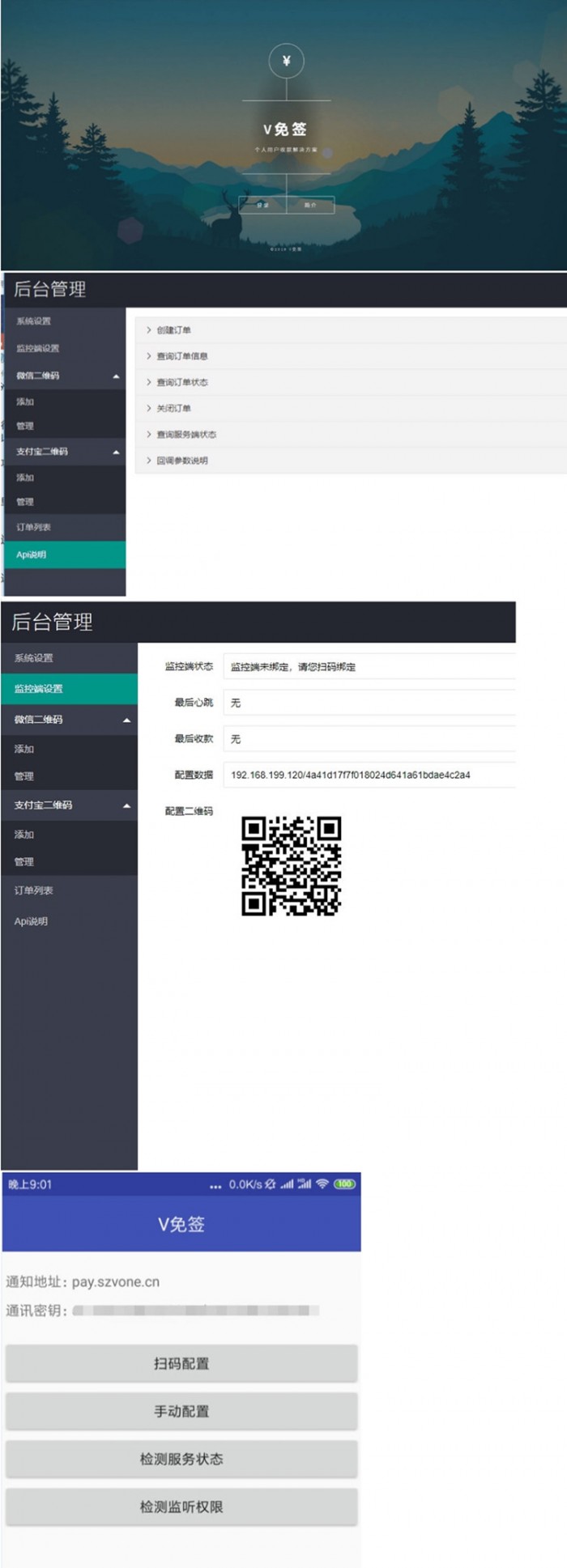This screenshot has width=567, height=1568.
Task: Collapse 微信二维码 group in QR-code admin sidebar
Action: click(69, 720)
